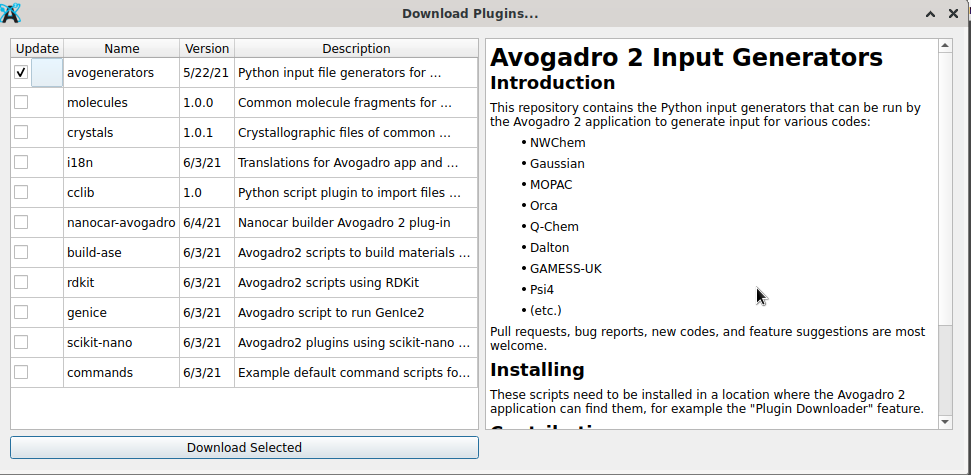Click the Dalton list entry
The height and width of the screenshot is (475, 971).
coord(549,248)
